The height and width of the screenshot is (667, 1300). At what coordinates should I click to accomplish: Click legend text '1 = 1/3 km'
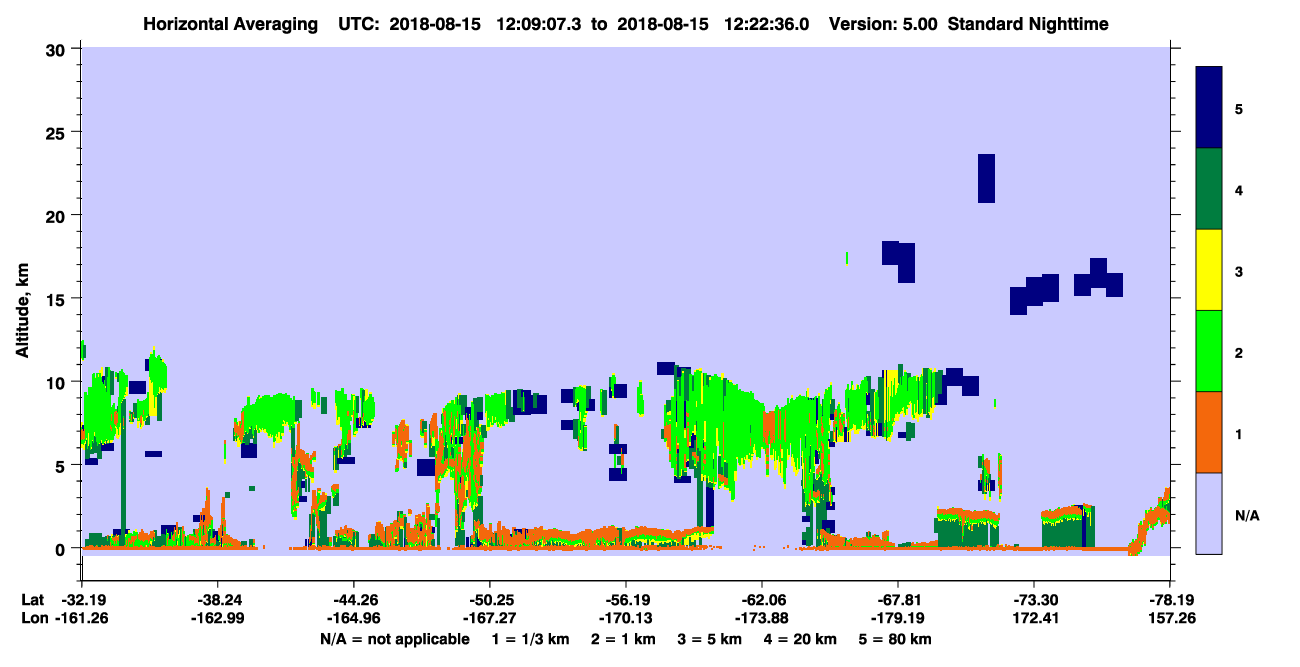click(x=529, y=639)
